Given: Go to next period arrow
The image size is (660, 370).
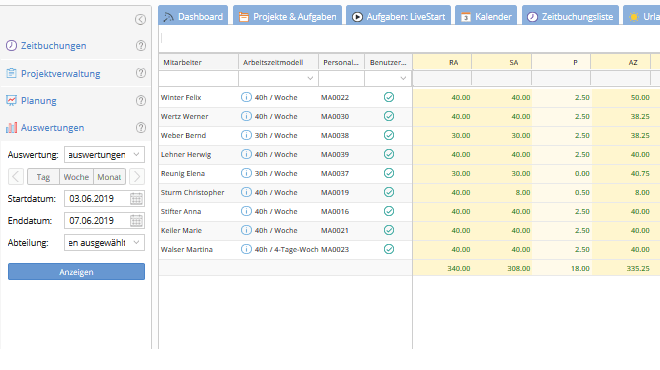Looking at the screenshot, I should 137,177.
